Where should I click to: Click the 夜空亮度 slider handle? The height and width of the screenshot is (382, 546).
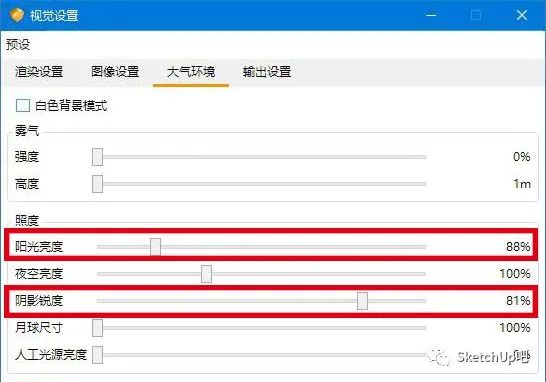click(x=206, y=274)
